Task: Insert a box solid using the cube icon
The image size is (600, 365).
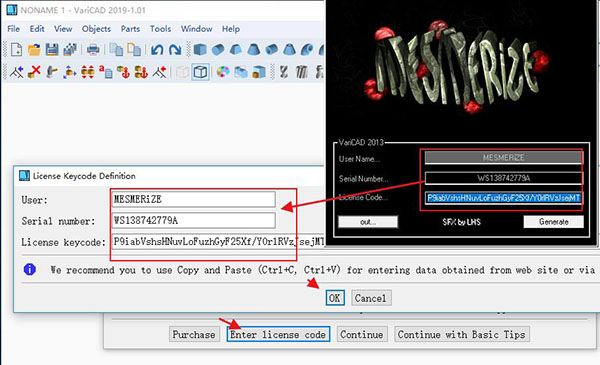Action: coord(200,50)
